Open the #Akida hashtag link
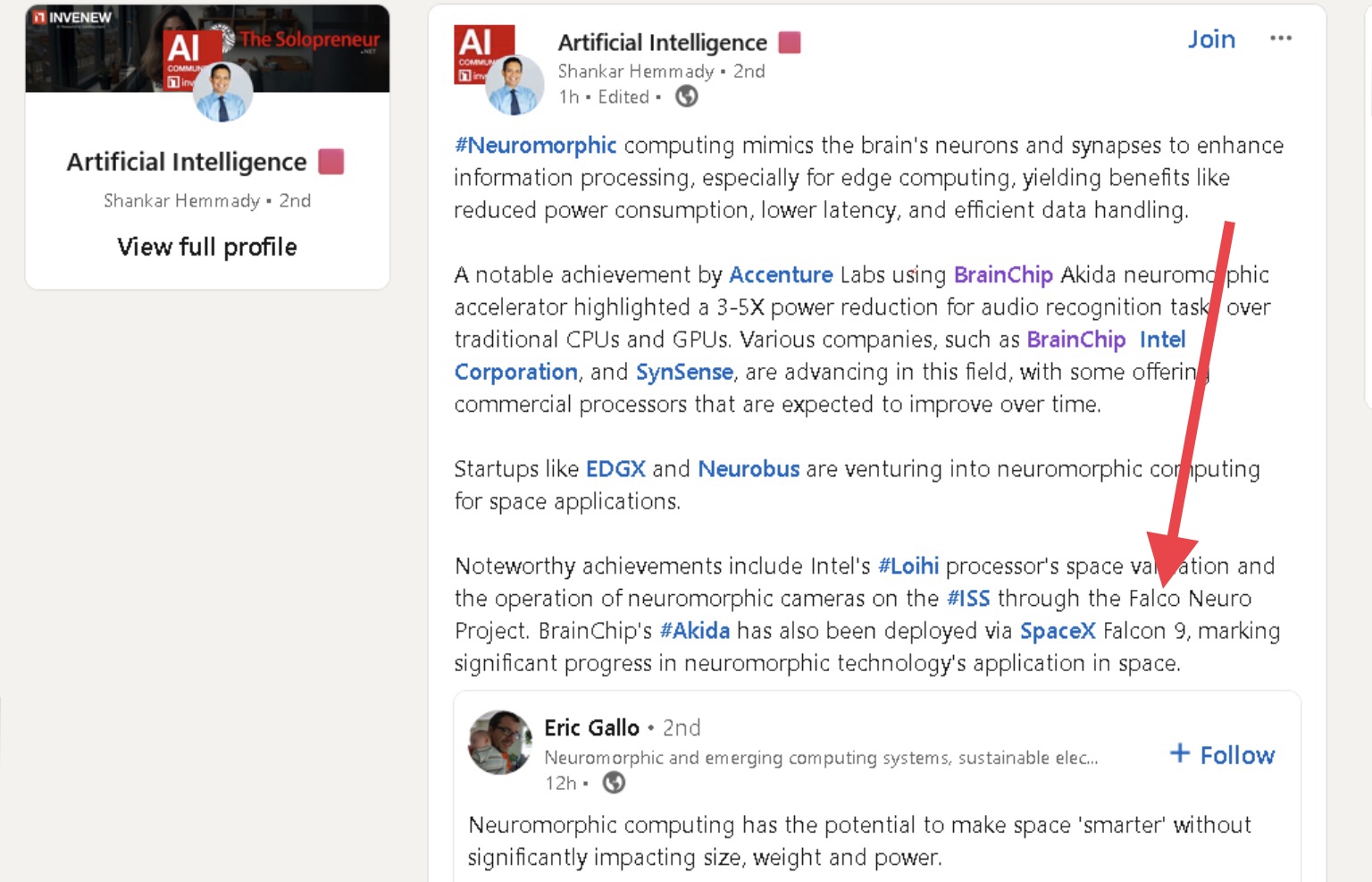This screenshot has height=882, width=1372. (694, 631)
